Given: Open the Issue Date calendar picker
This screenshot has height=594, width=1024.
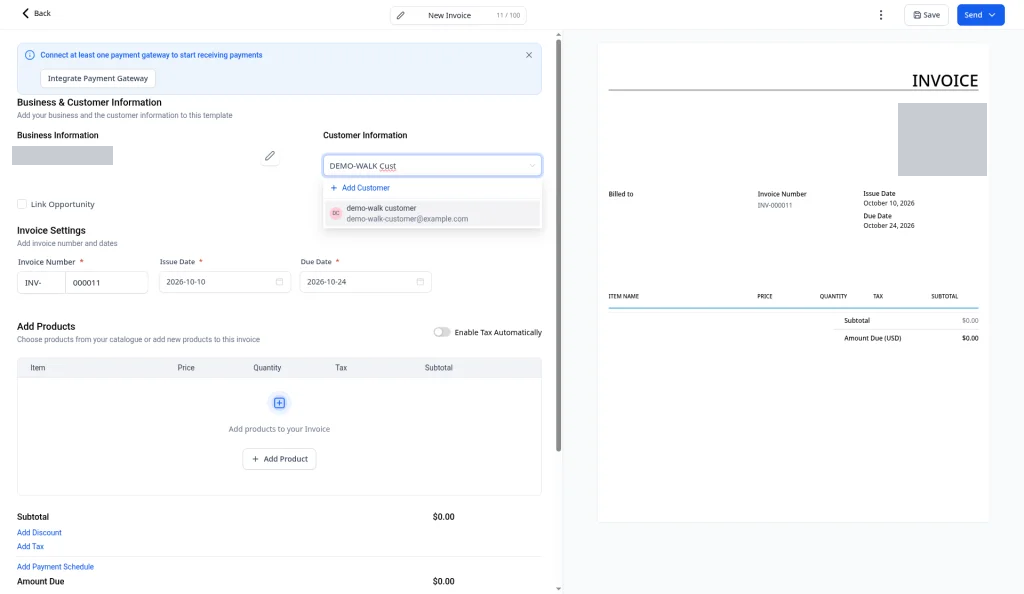Looking at the screenshot, I should pyautogui.click(x=280, y=282).
